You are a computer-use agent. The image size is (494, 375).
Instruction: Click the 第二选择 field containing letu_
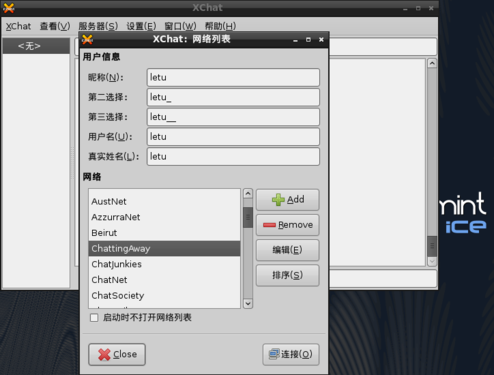click(233, 97)
